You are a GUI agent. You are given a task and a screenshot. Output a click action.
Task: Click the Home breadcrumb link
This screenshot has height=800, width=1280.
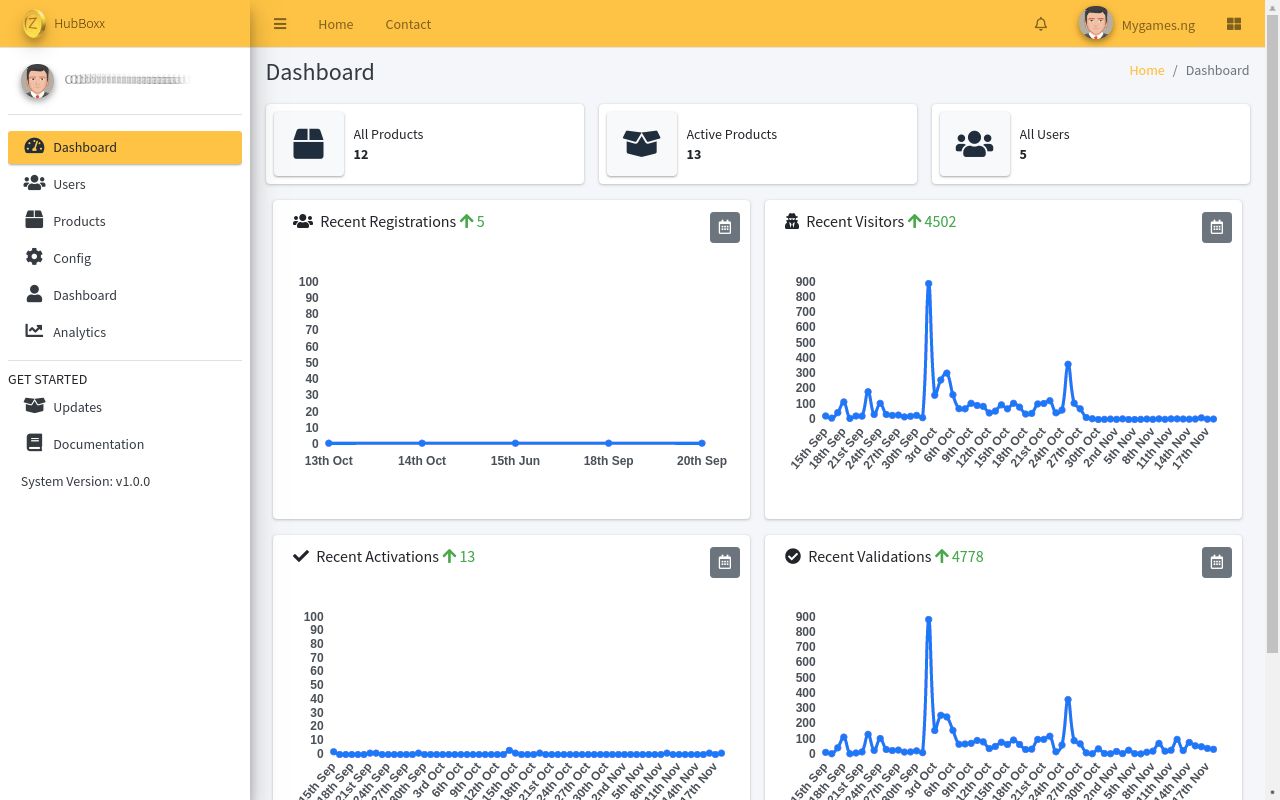[1146, 70]
